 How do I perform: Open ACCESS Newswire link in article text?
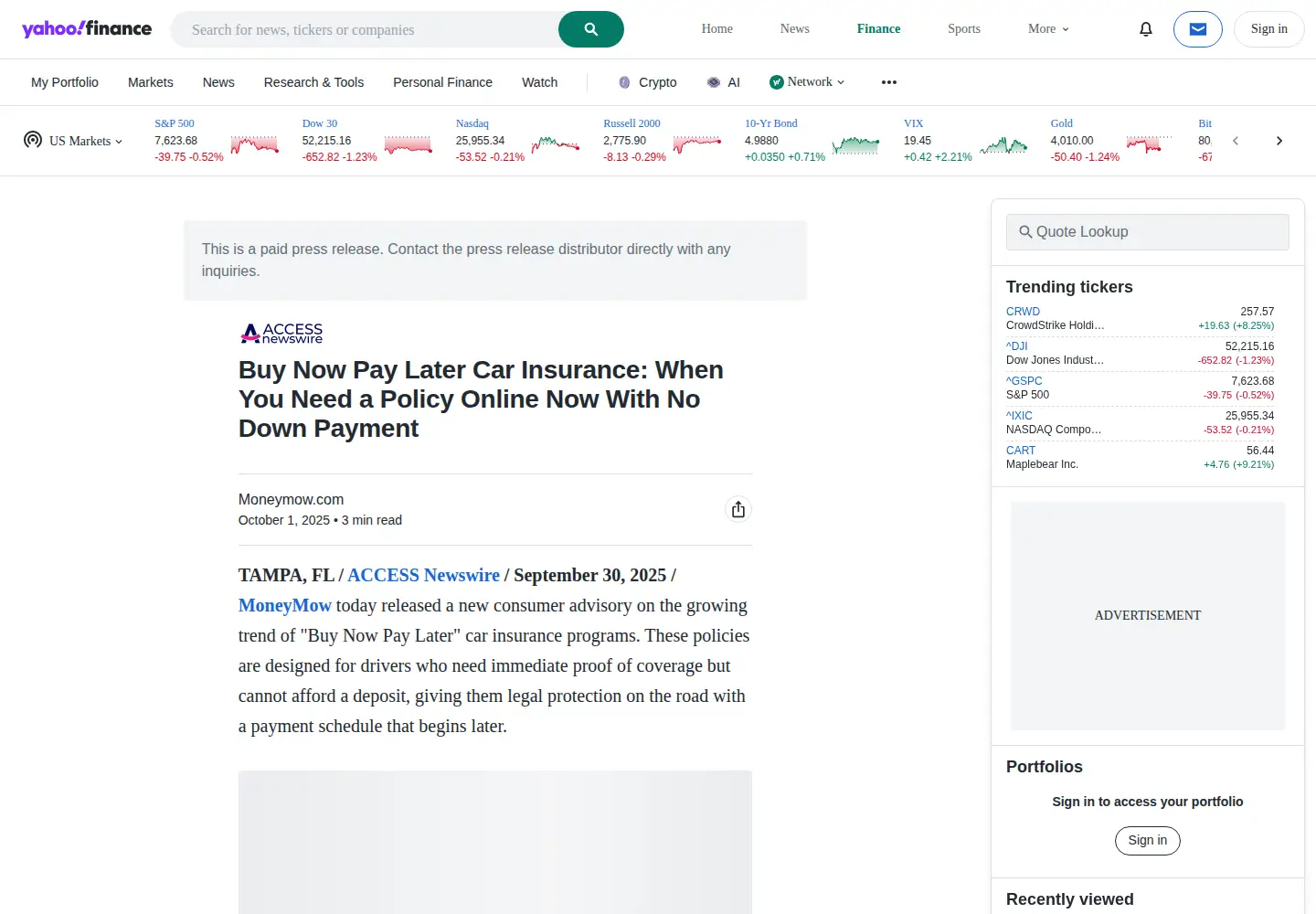point(423,575)
